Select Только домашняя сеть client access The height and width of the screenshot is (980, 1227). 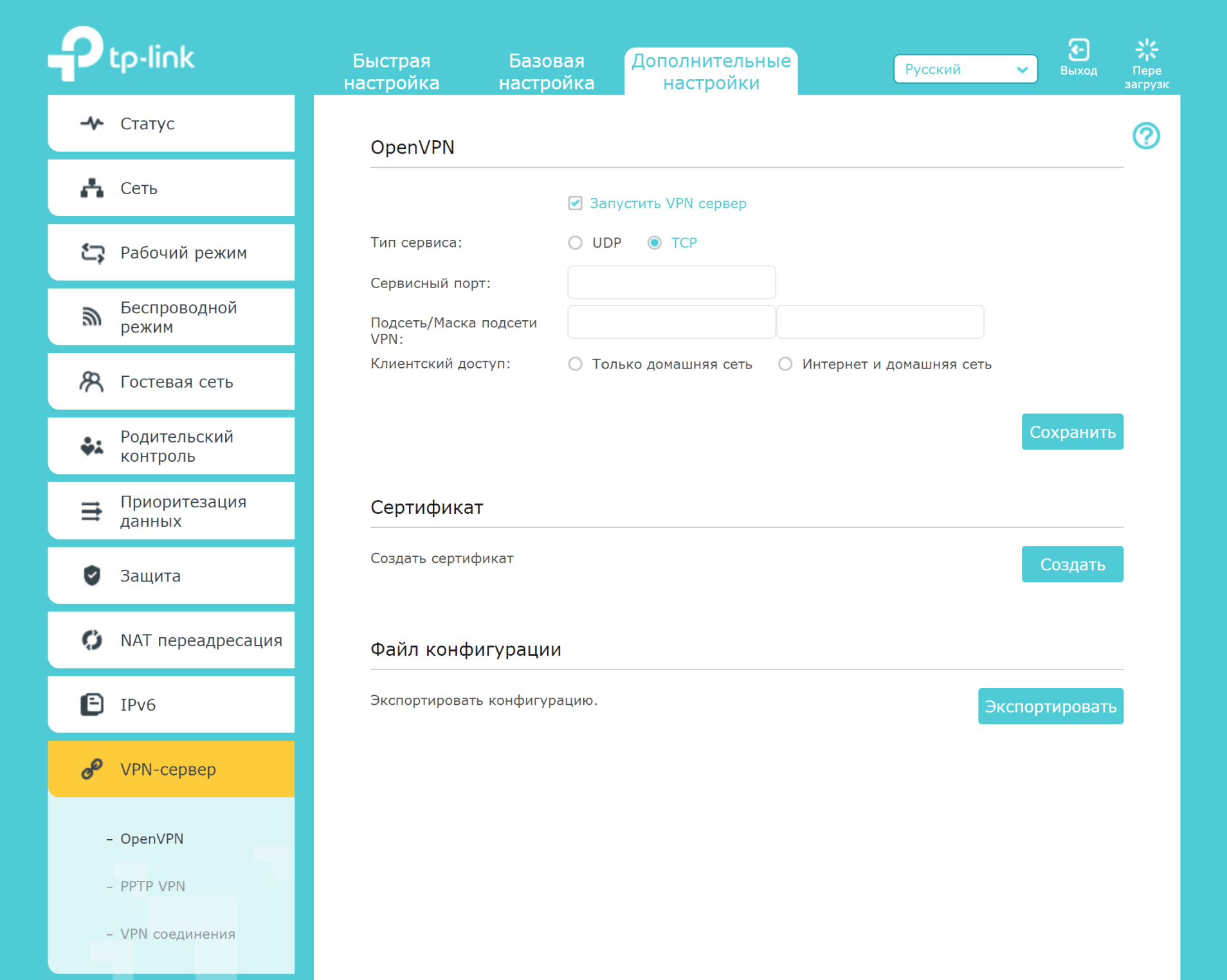tap(575, 365)
